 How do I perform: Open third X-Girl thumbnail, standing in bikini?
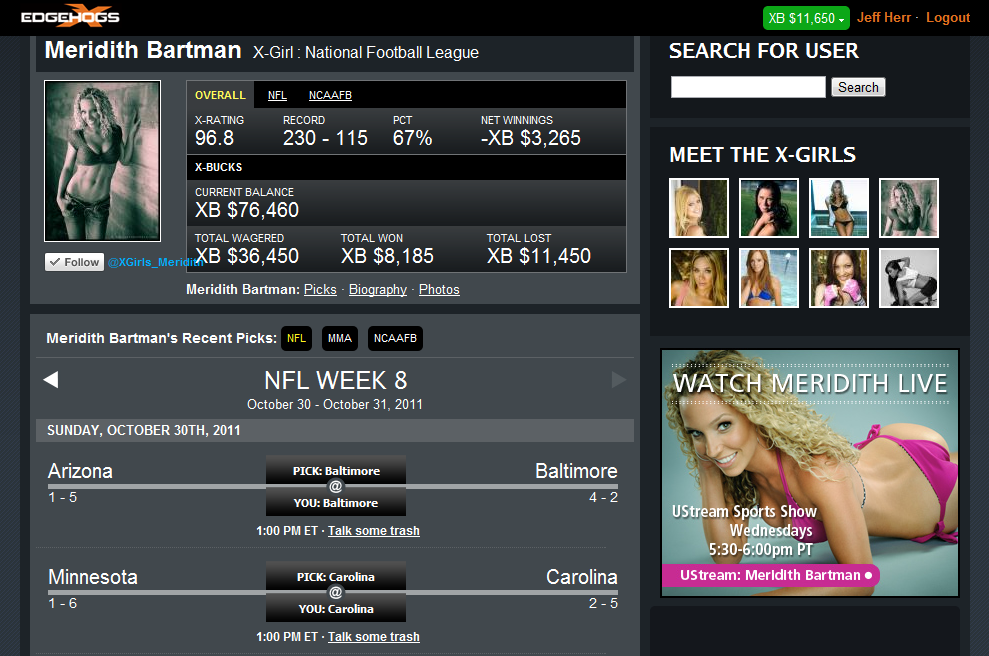pos(839,208)
